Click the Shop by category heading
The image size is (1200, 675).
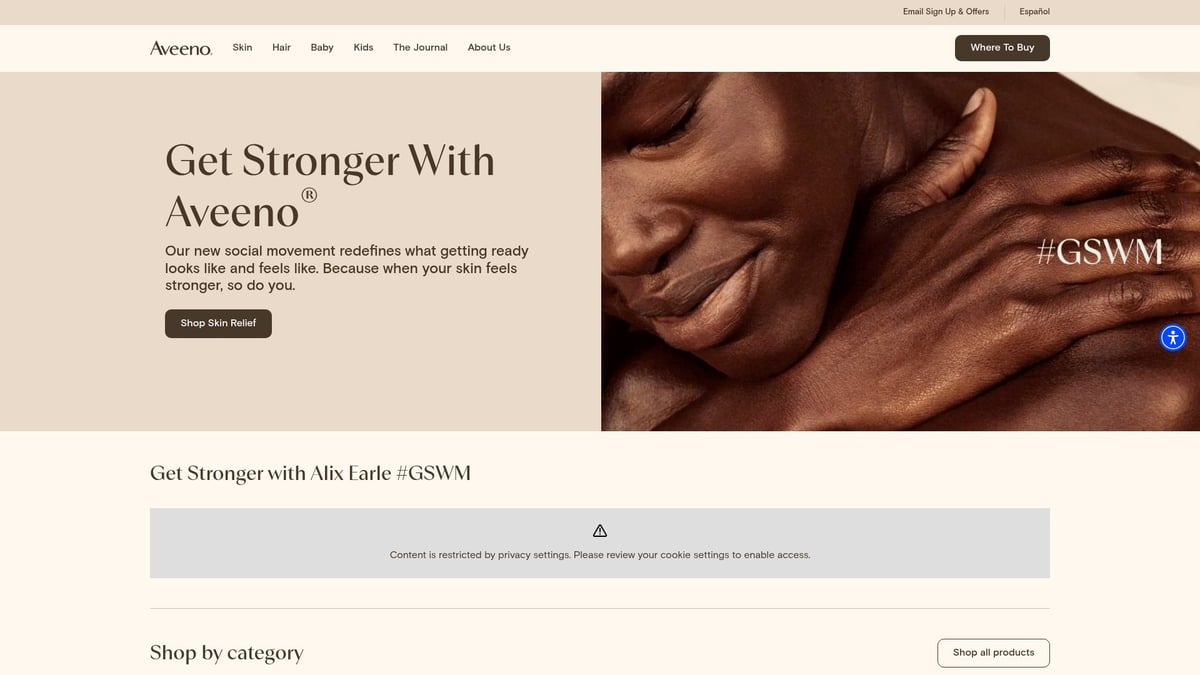tap(226, 653)
